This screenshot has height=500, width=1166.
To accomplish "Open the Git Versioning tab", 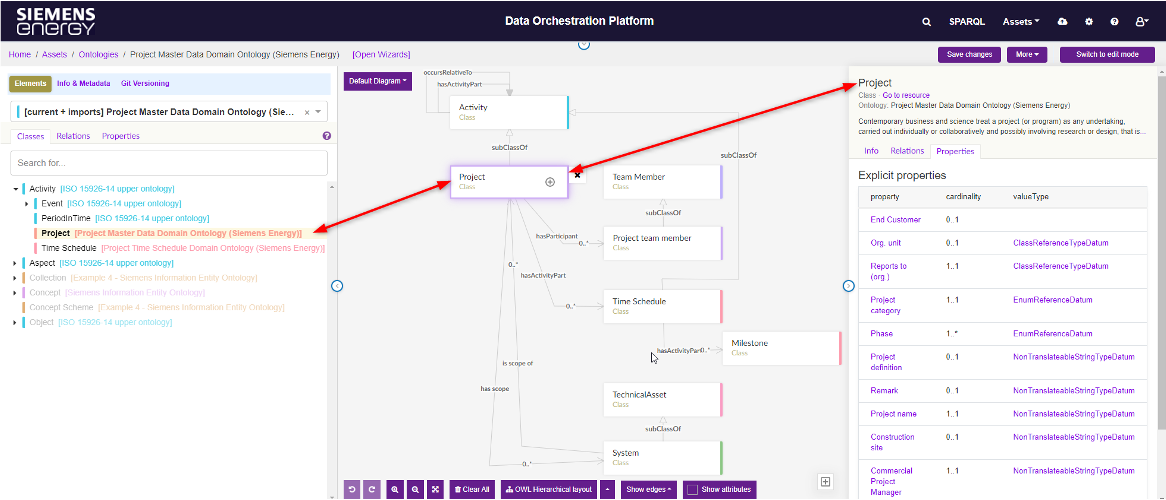I will (x=145, y=84).
